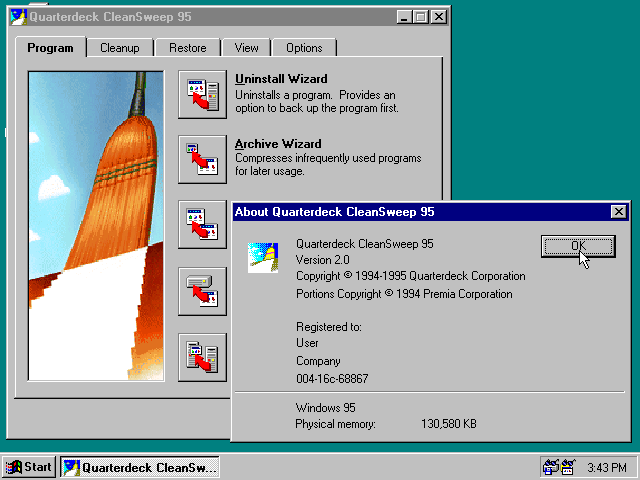The image size is (640, 480).
Task: Click the 'User' registration text
Action: pos(307,343)
